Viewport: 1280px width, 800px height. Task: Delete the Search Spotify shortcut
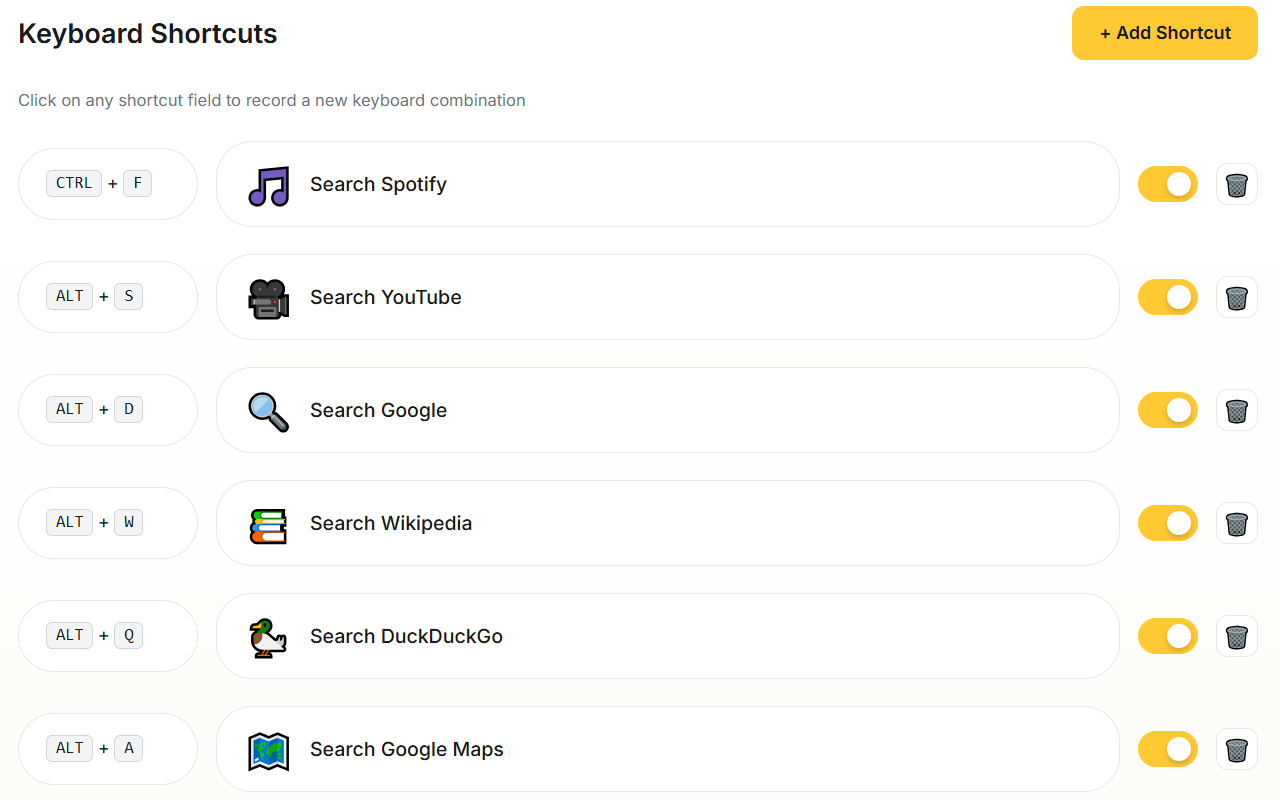click(1237, 184)
